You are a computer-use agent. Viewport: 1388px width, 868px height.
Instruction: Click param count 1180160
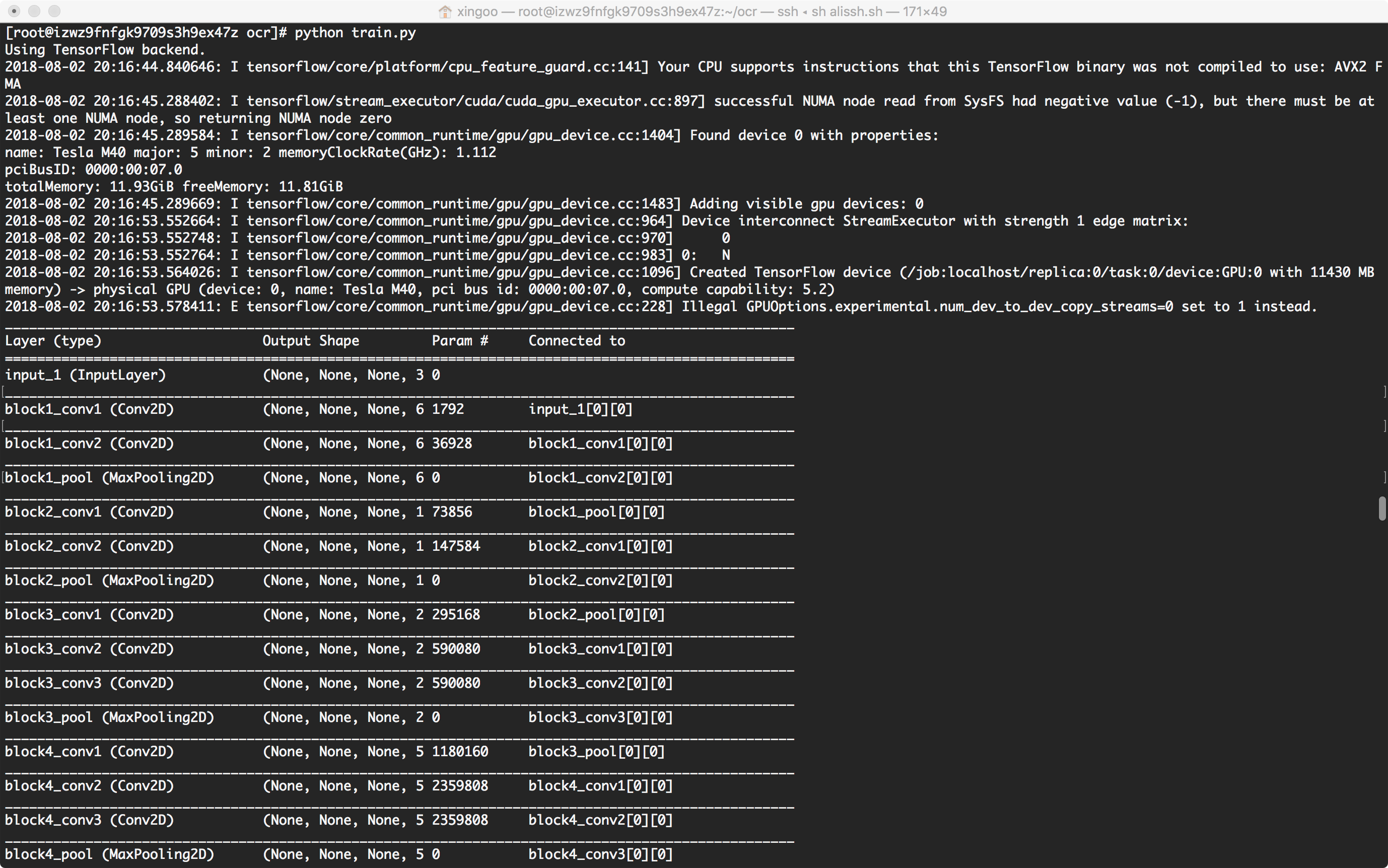click(460, 752)
